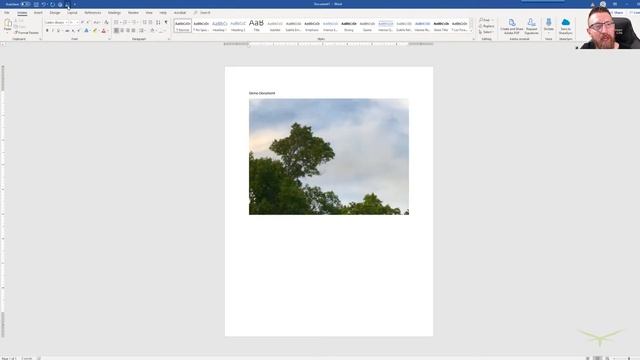Click the Search box in the ribbon
Image resolution: width=640 pixels, height=360 pixels.
tap(202, 13)
